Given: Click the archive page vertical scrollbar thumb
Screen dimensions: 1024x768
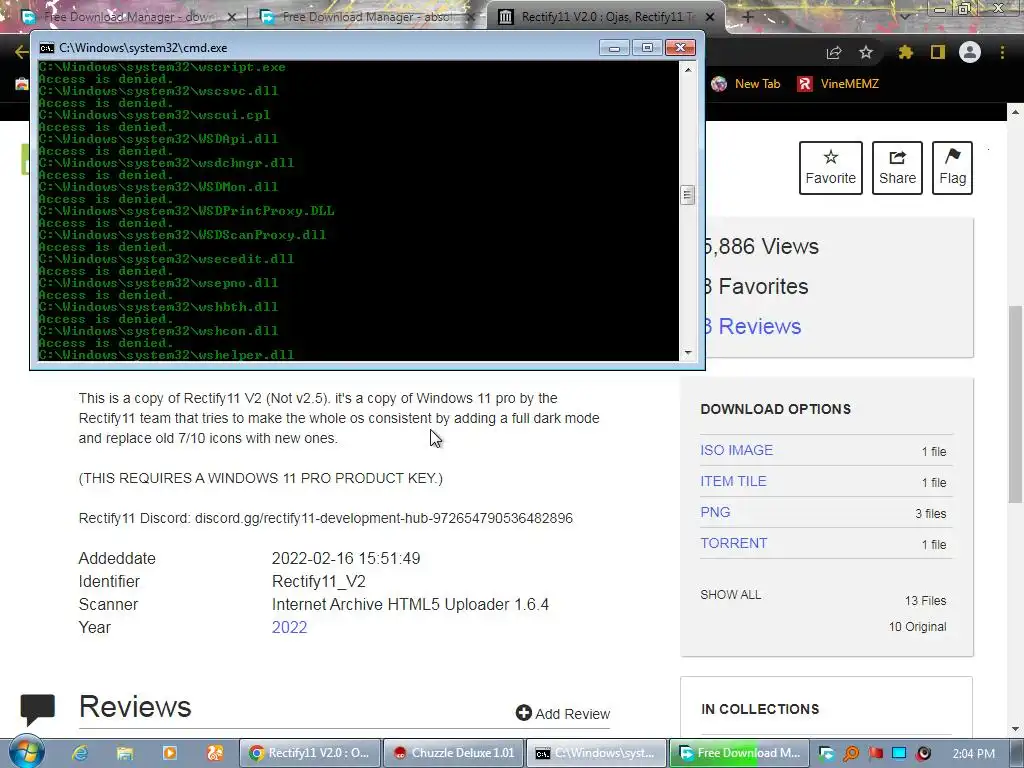Looking at the screenshot, I should (1015, 403).
